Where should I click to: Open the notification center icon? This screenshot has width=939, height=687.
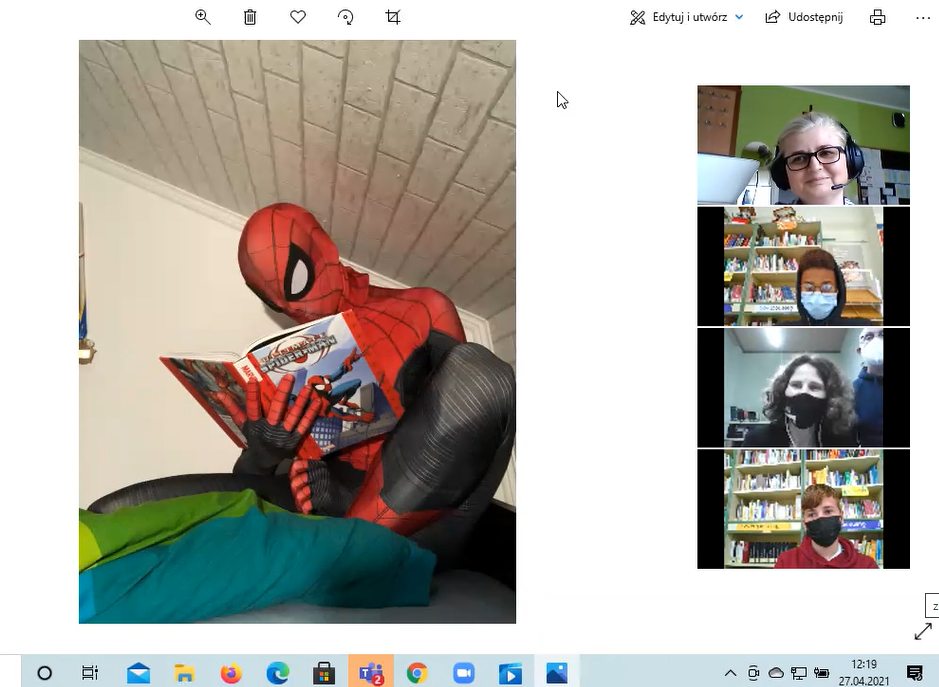[x=913, y=673]
